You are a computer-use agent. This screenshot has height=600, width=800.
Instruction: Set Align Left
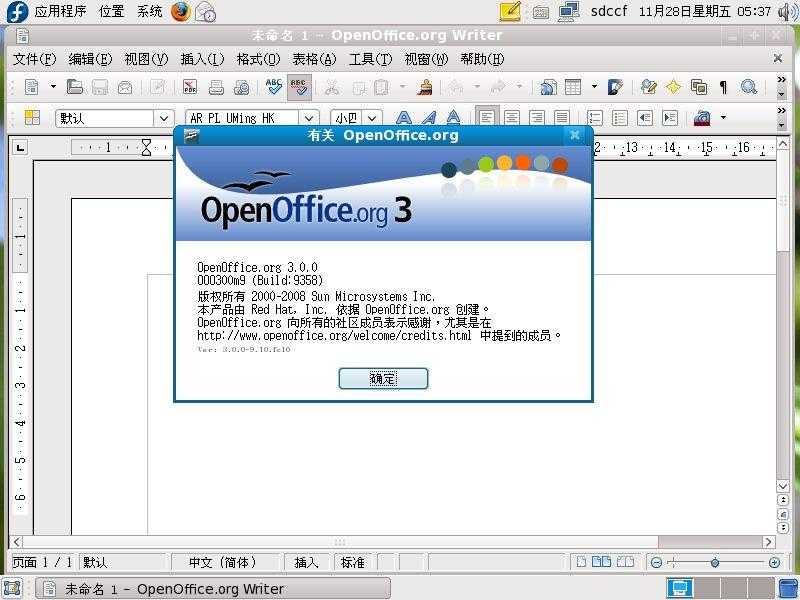tap(487, 118)
